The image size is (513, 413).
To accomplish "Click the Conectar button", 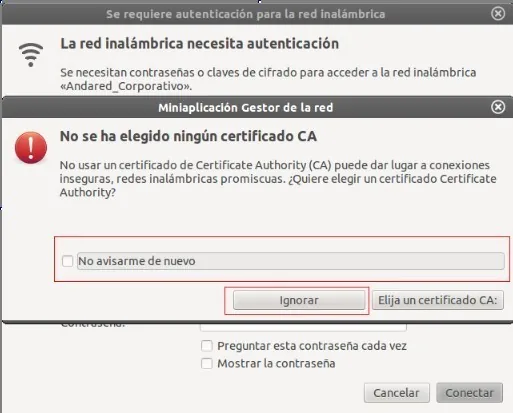I will [469, 393].
